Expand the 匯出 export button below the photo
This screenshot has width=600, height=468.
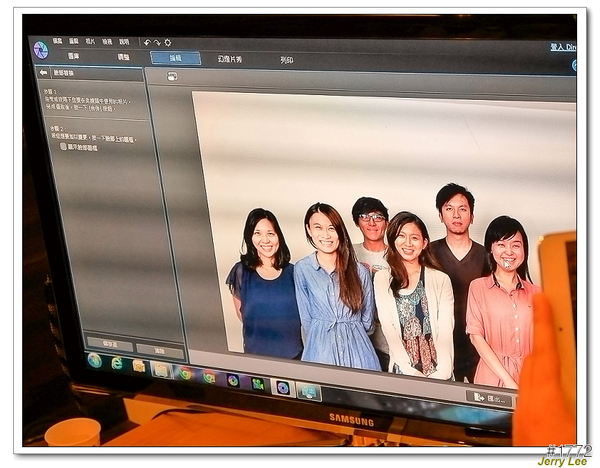[x=489, y=398]
